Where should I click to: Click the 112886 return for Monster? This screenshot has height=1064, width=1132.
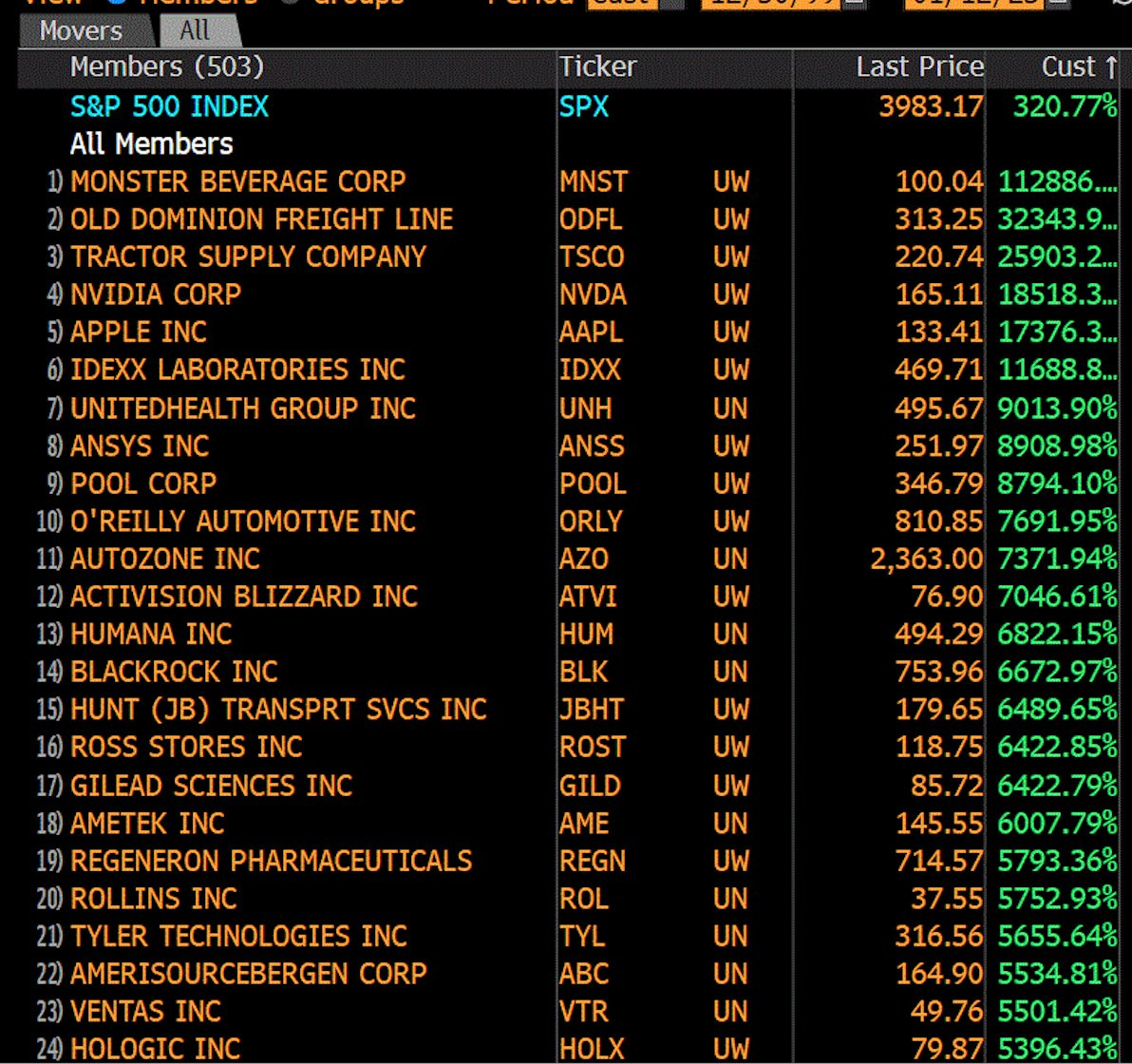click(x=1058, y=182)
